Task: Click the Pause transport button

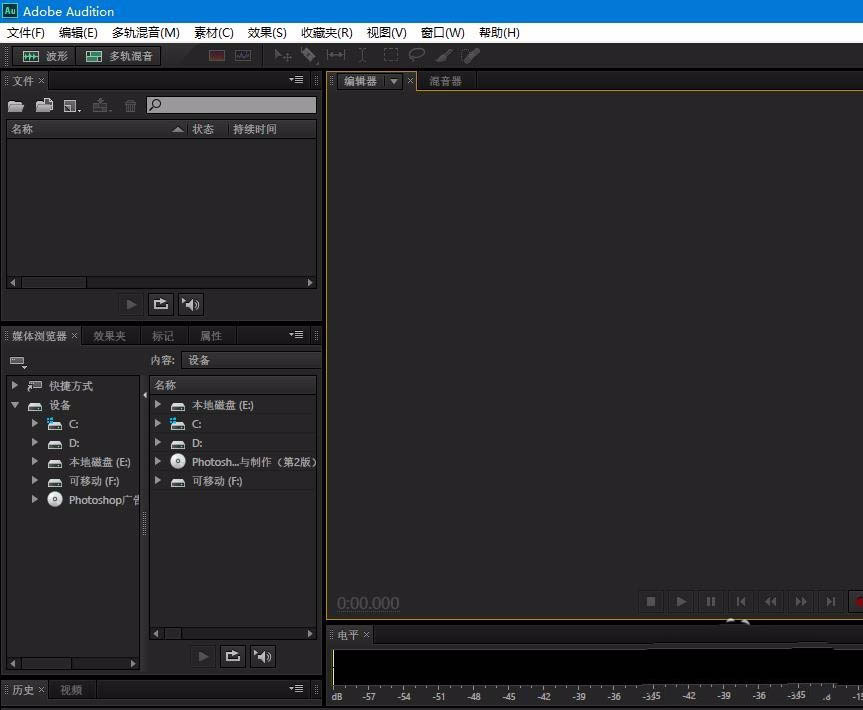Action: click(711, 602)
